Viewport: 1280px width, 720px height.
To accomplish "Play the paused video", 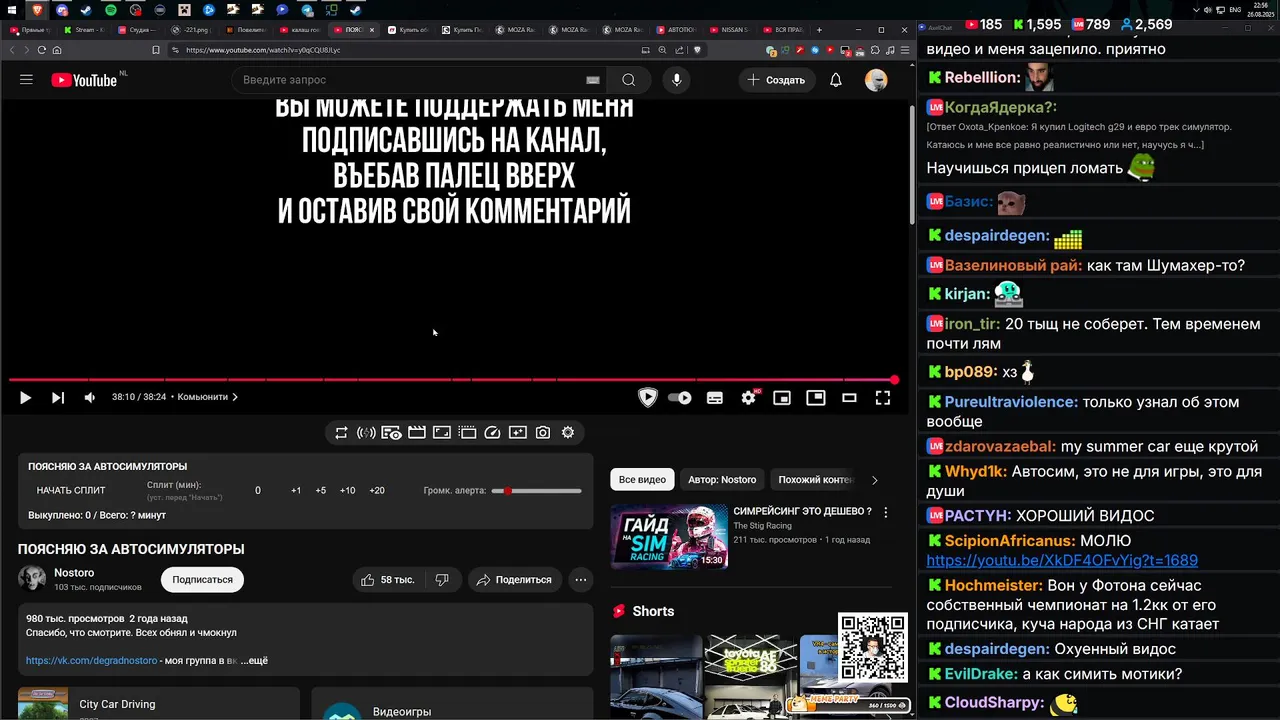I will pos(25,397).
